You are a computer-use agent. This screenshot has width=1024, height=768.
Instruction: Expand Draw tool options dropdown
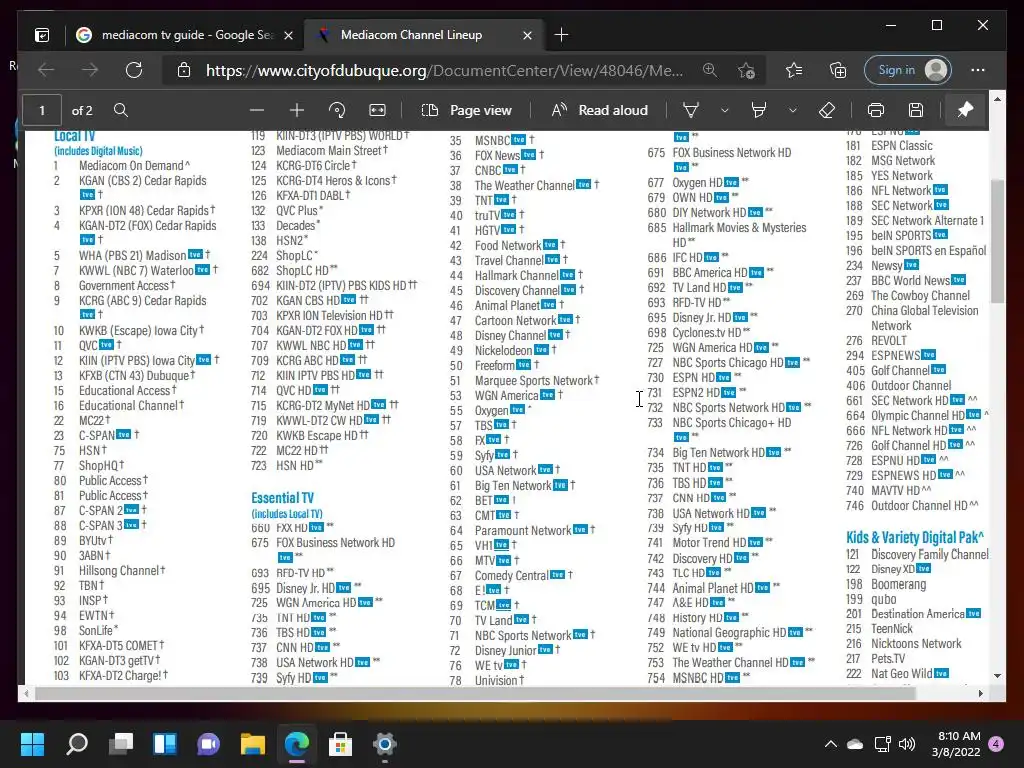[x=724, y=110]
